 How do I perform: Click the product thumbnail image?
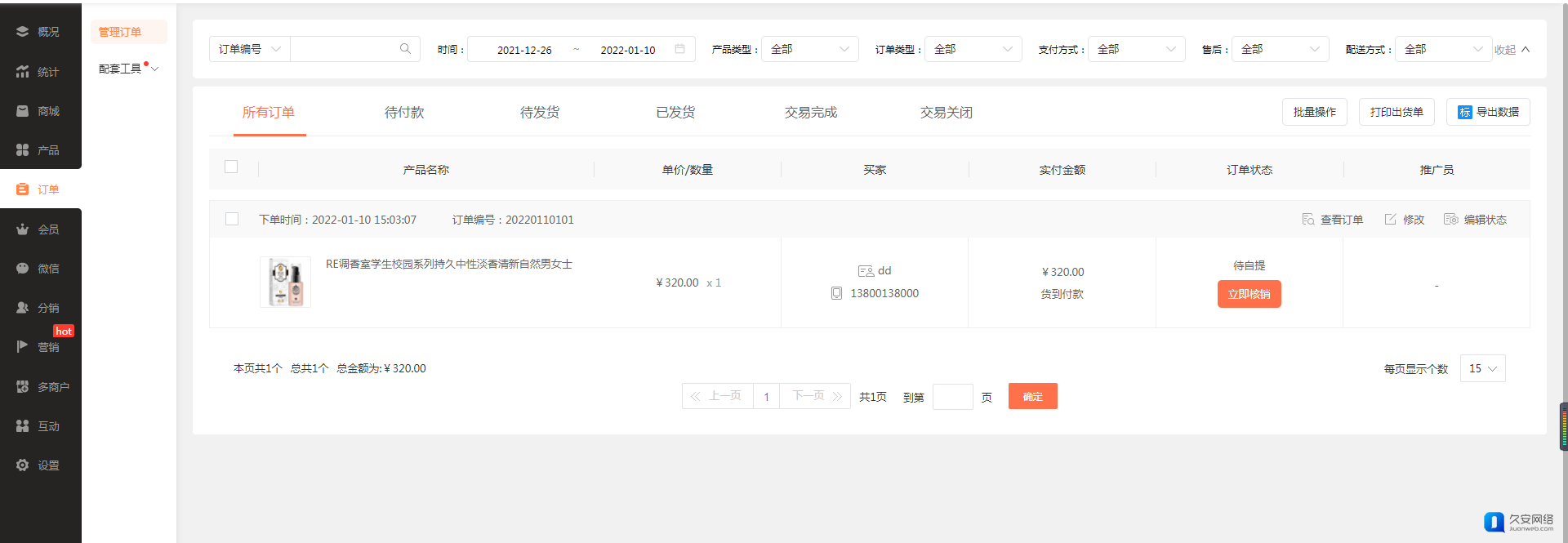coord(285,282)
